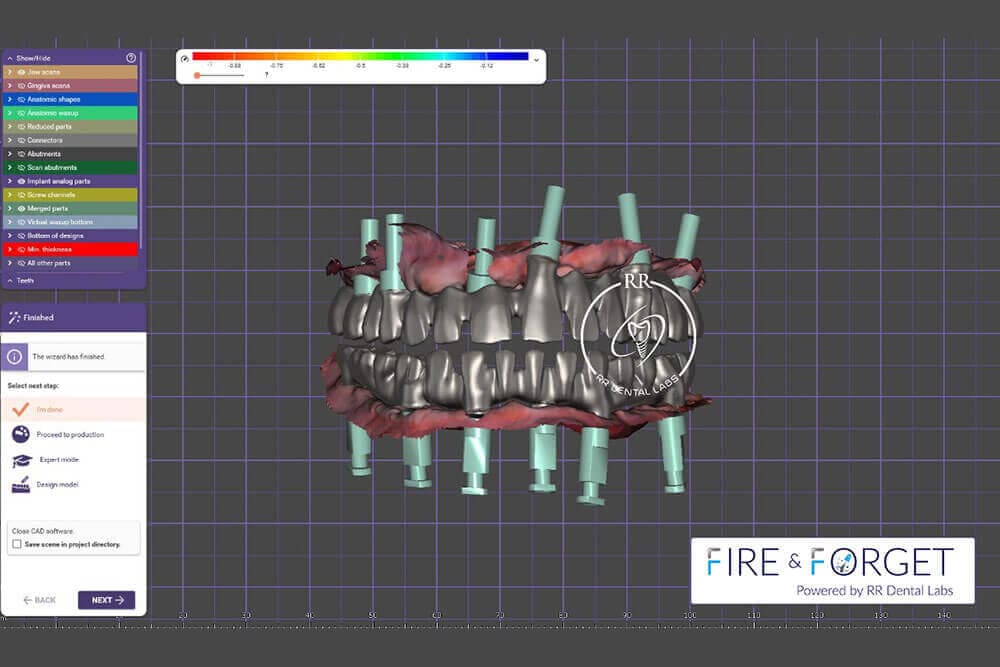Click the info icon in the wizard panel

coord(14,356)
